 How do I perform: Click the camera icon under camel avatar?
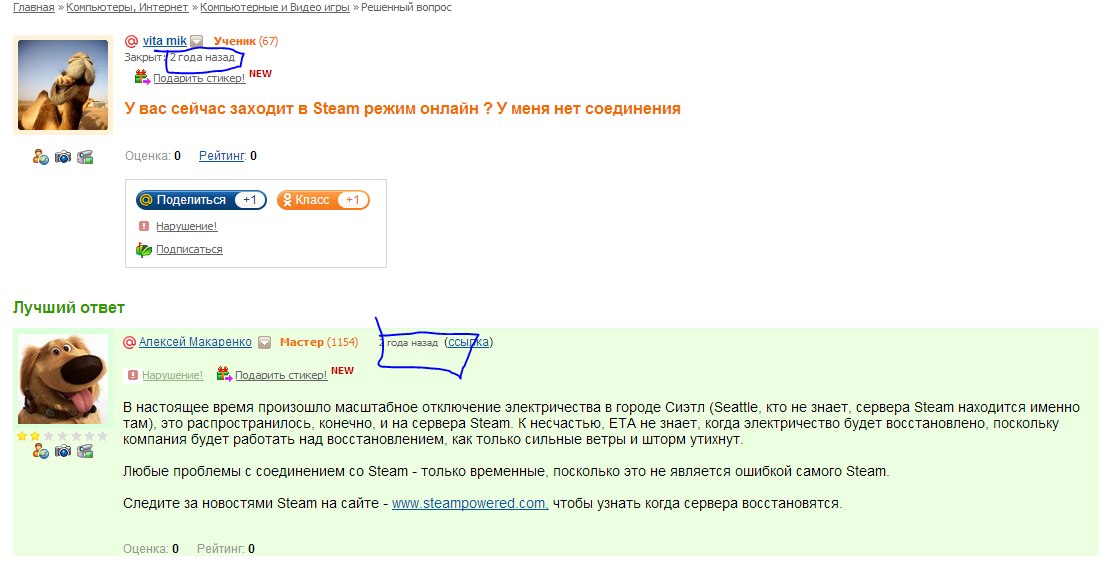click(63, 157)
